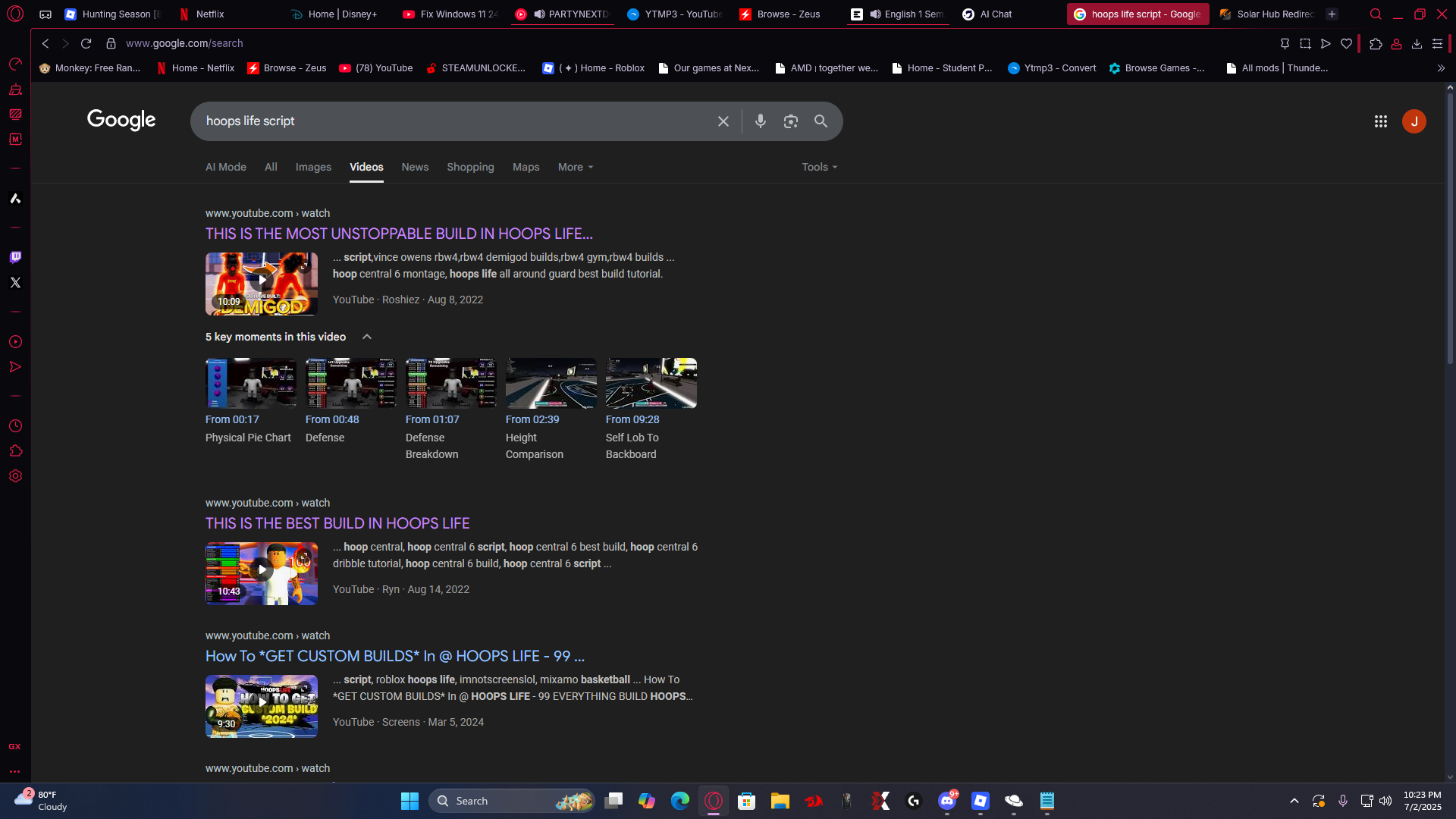Open the Opera menu logo
The image size is (1456, 819).
click(15, 14)
